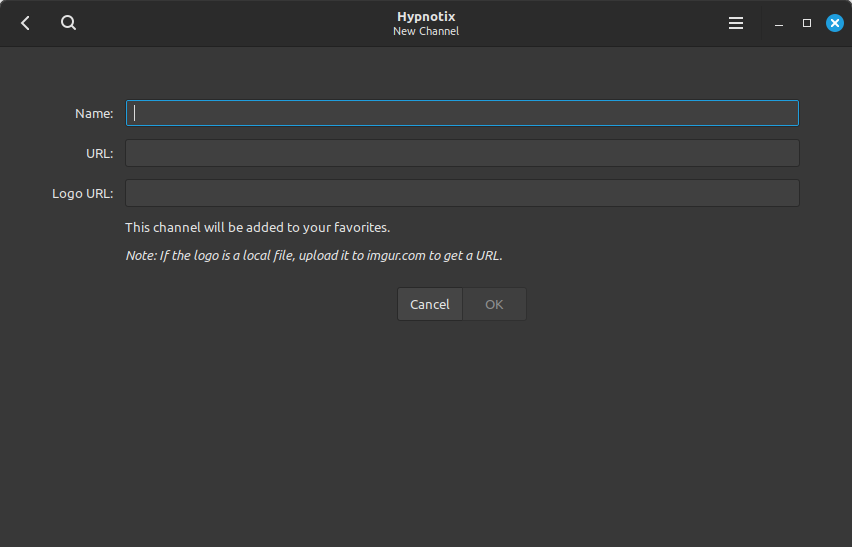The height and width of the screenshot is (547, 852).
Task: Confirm with the OK button
Action: click(494, 304)
